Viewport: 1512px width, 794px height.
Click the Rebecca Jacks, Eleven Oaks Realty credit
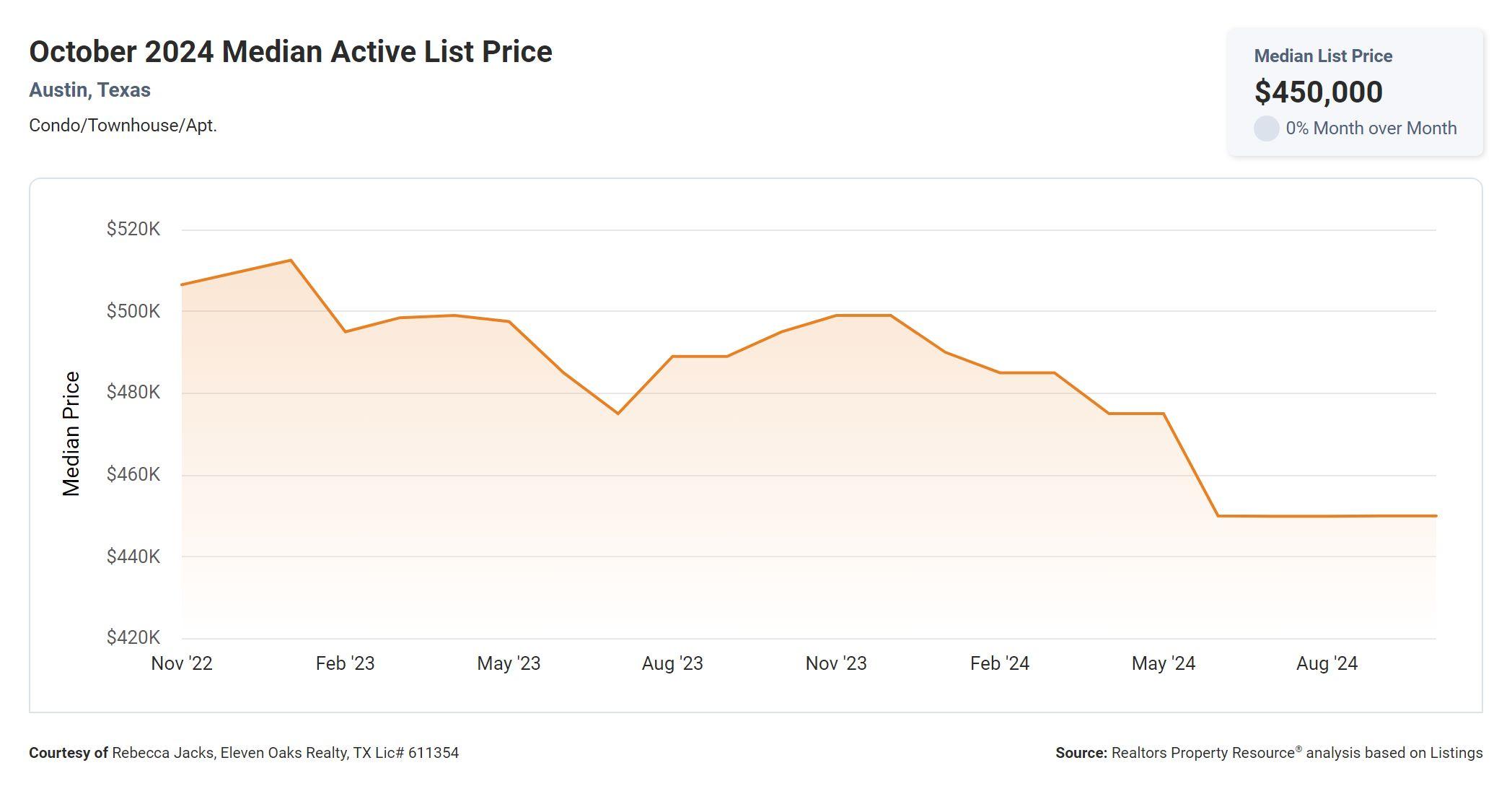pyautogui.click(x=285, y=753)
